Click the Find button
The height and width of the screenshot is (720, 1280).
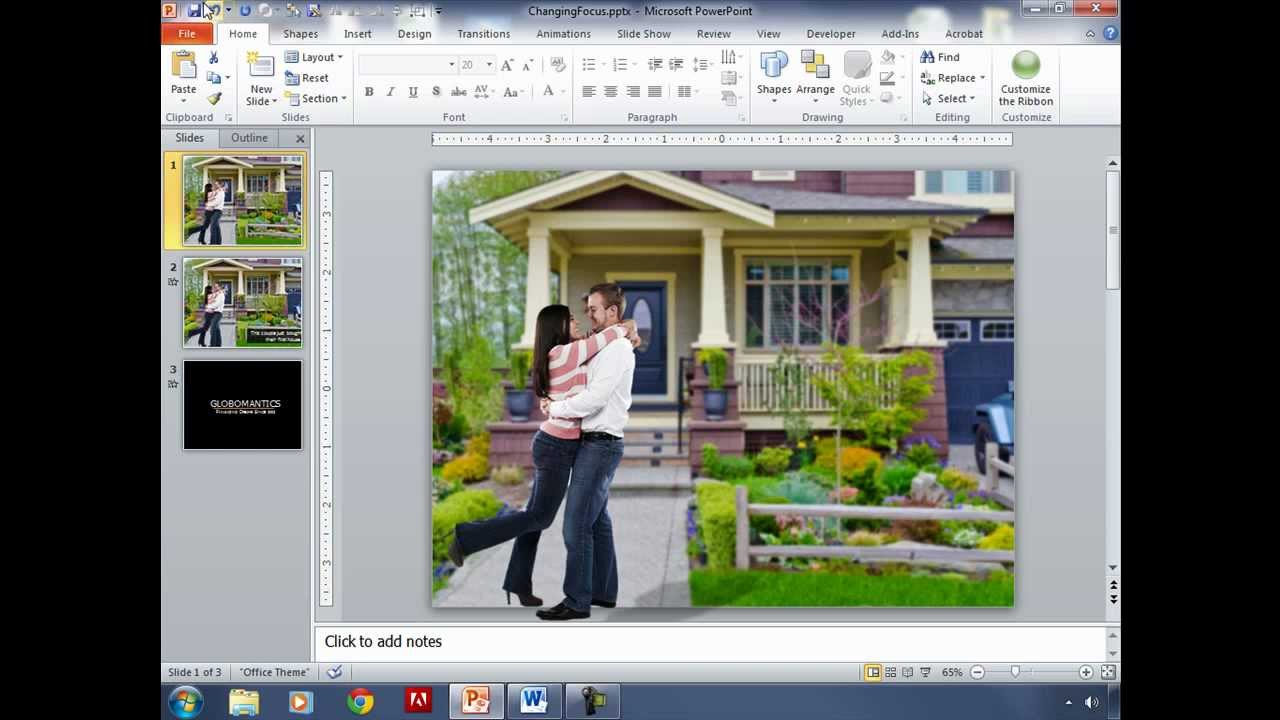pos(940,57)
